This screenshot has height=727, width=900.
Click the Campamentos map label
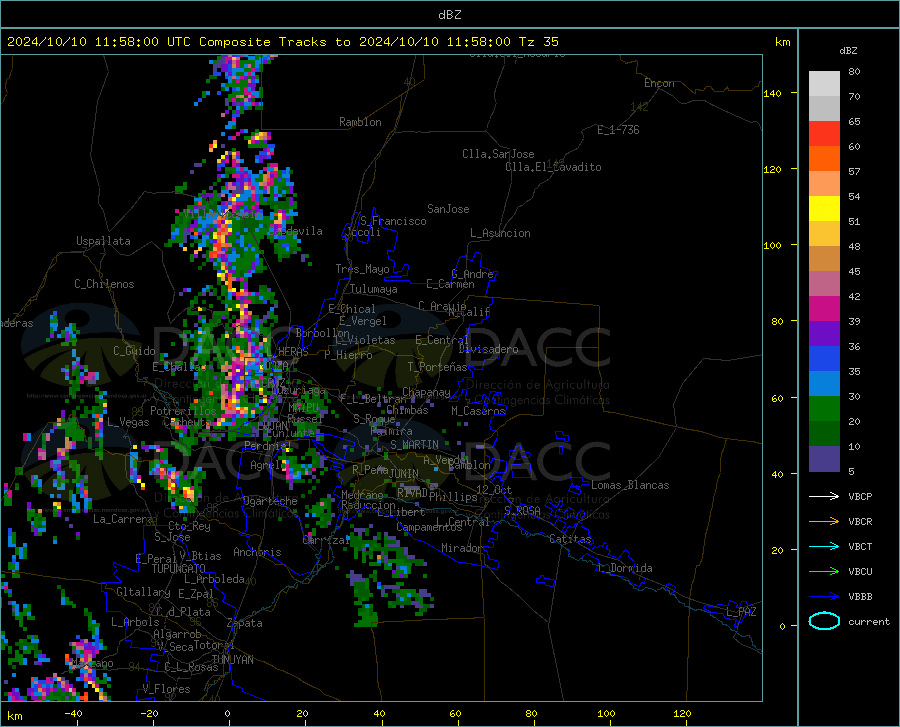click(x=429, y=527)
